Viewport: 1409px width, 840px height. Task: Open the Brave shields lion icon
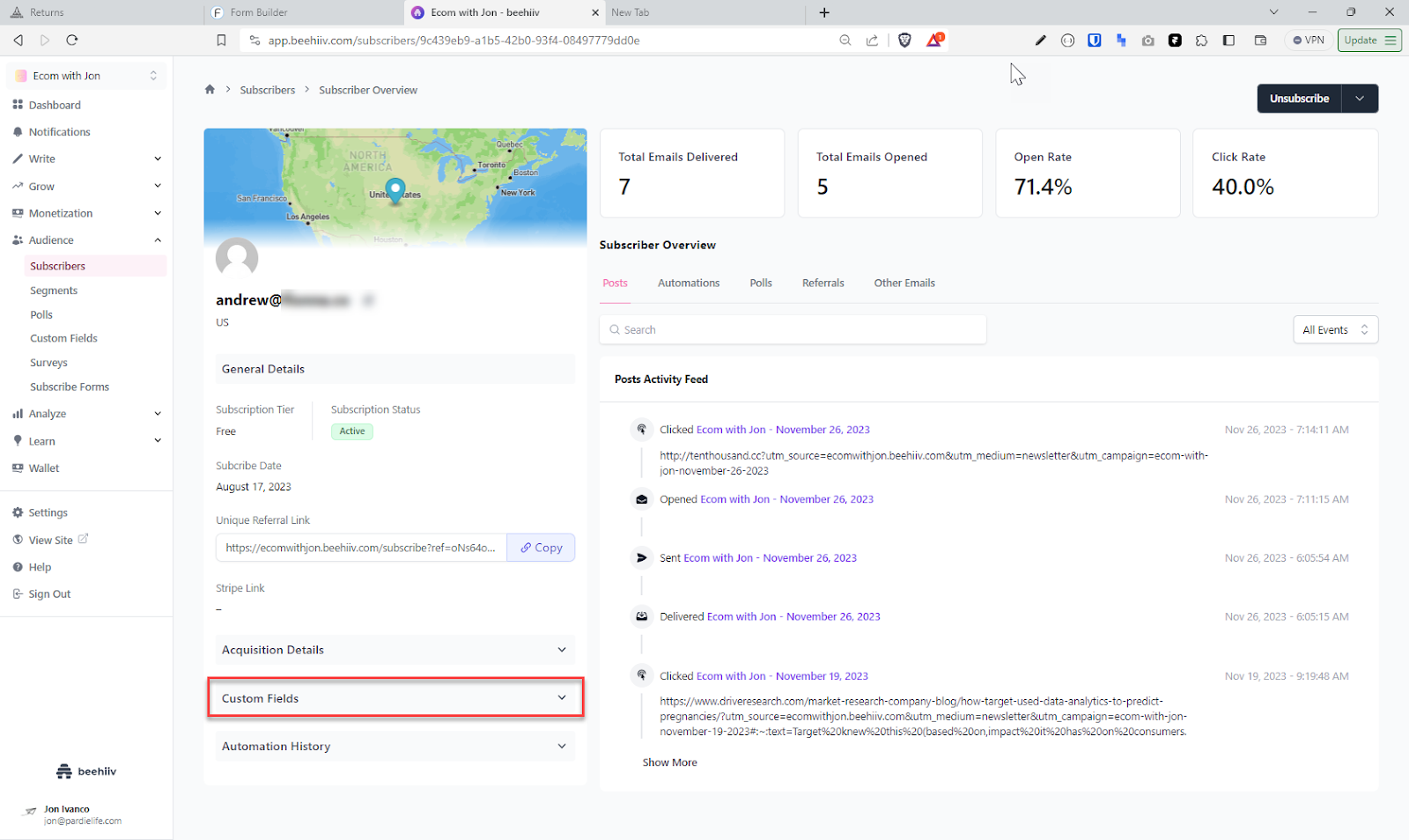pos(904,41)
